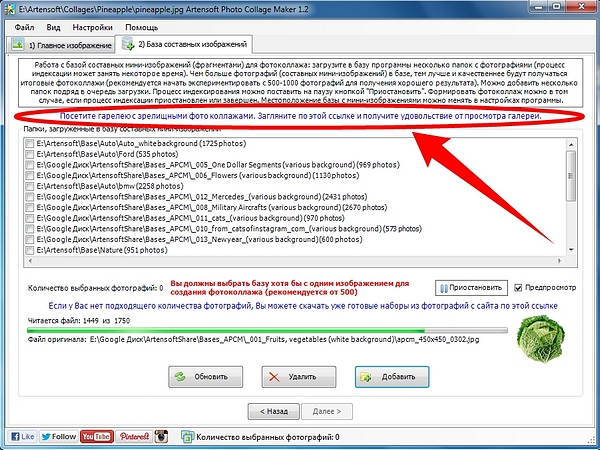Click the Удалить button

(x=299, y=377)
